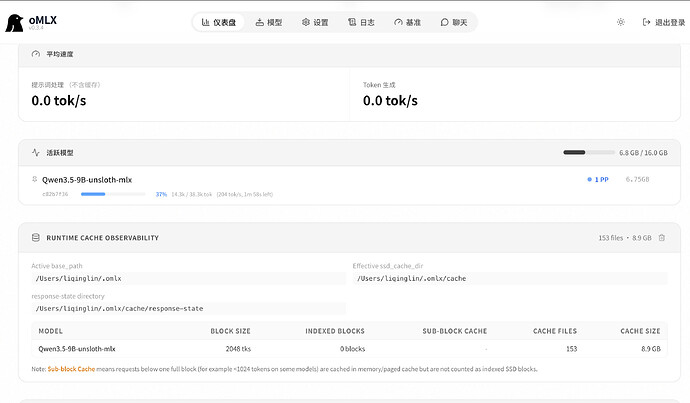Toggle light/dark theme sun icon
690x403 pixels.
[x=620, y=22]
